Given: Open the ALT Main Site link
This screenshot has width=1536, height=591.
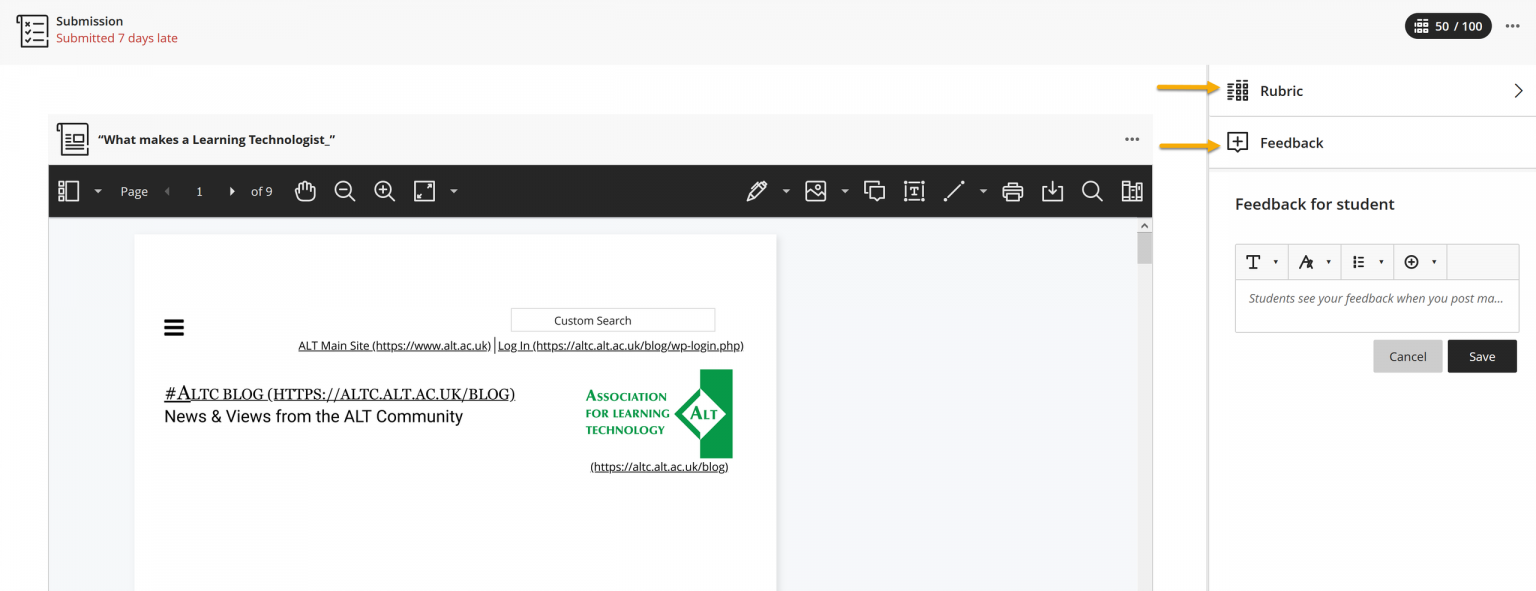Looking at the screenshot, I should point(394,346).
